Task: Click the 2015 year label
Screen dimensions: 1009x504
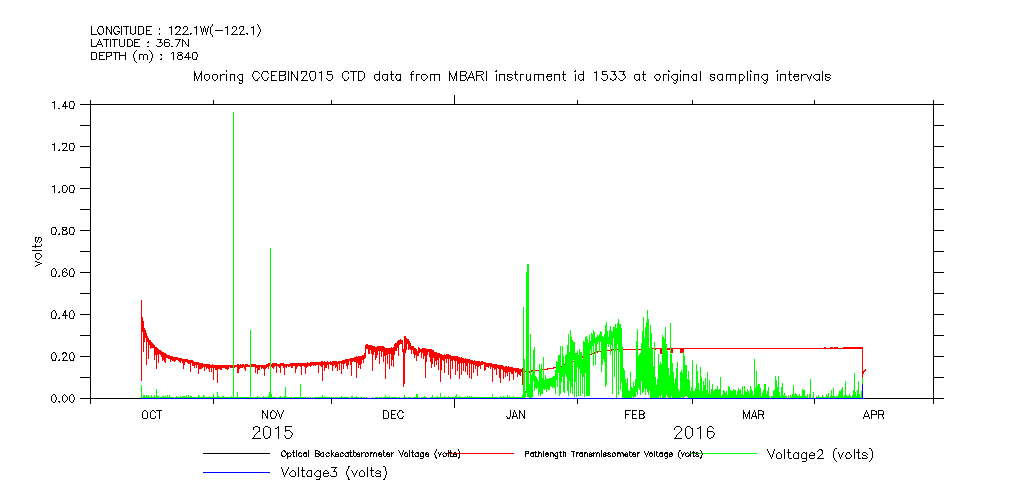Action: pos(272,433)
